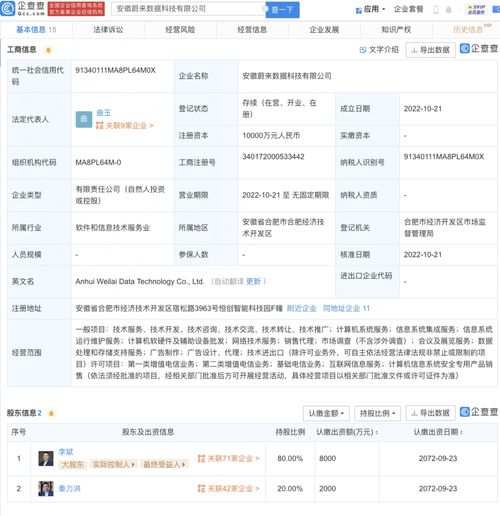Switch to the 法律诉讼 tab

108,30
